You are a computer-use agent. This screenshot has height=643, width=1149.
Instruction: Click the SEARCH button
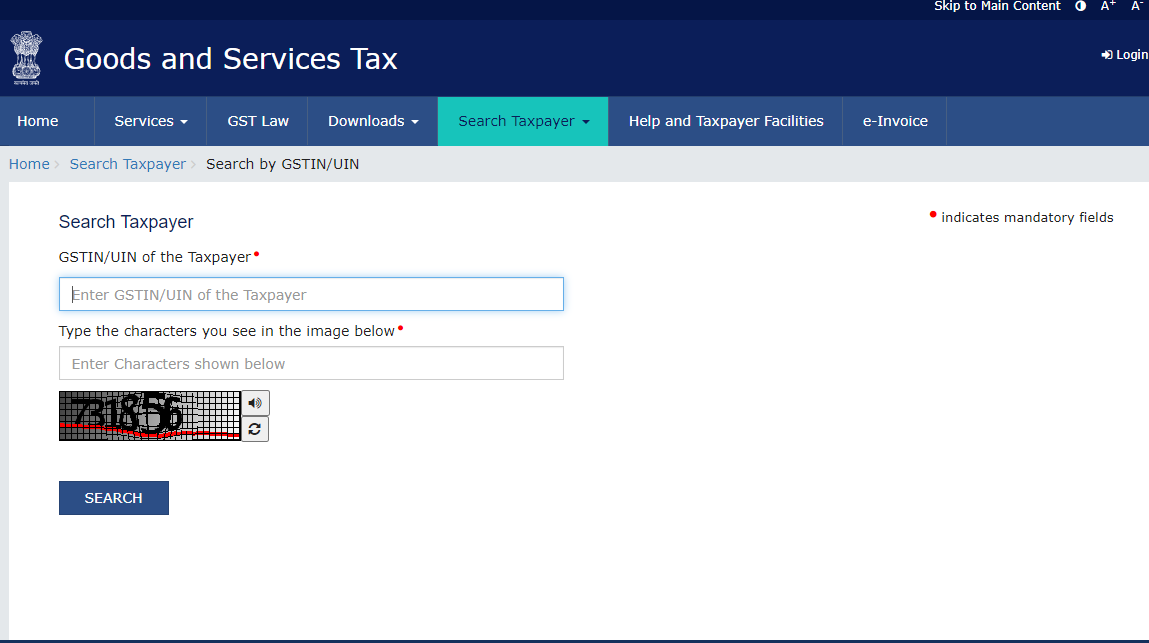(x=114, y=498)
